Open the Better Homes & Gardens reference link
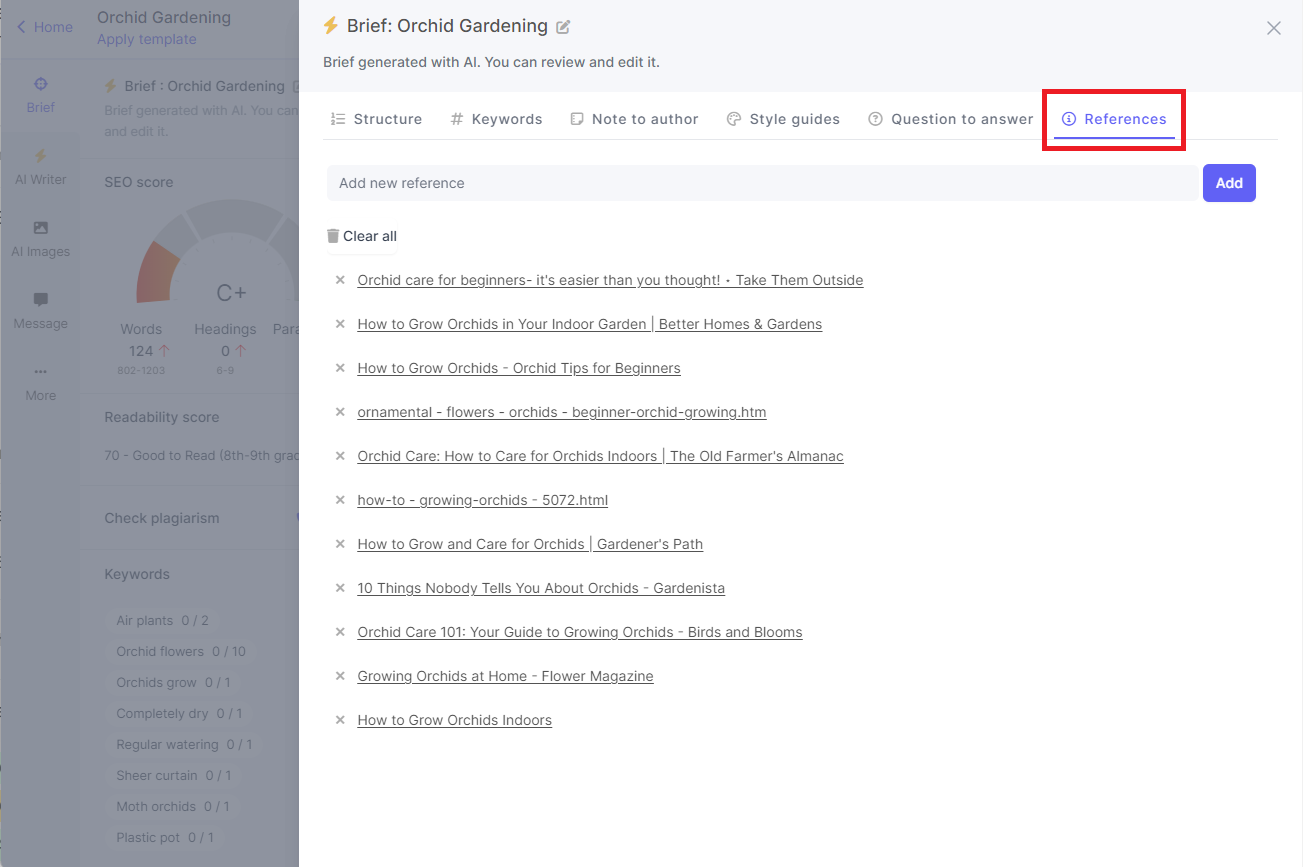The width and height of the screenshot is (1303, 867). [590, 324]
